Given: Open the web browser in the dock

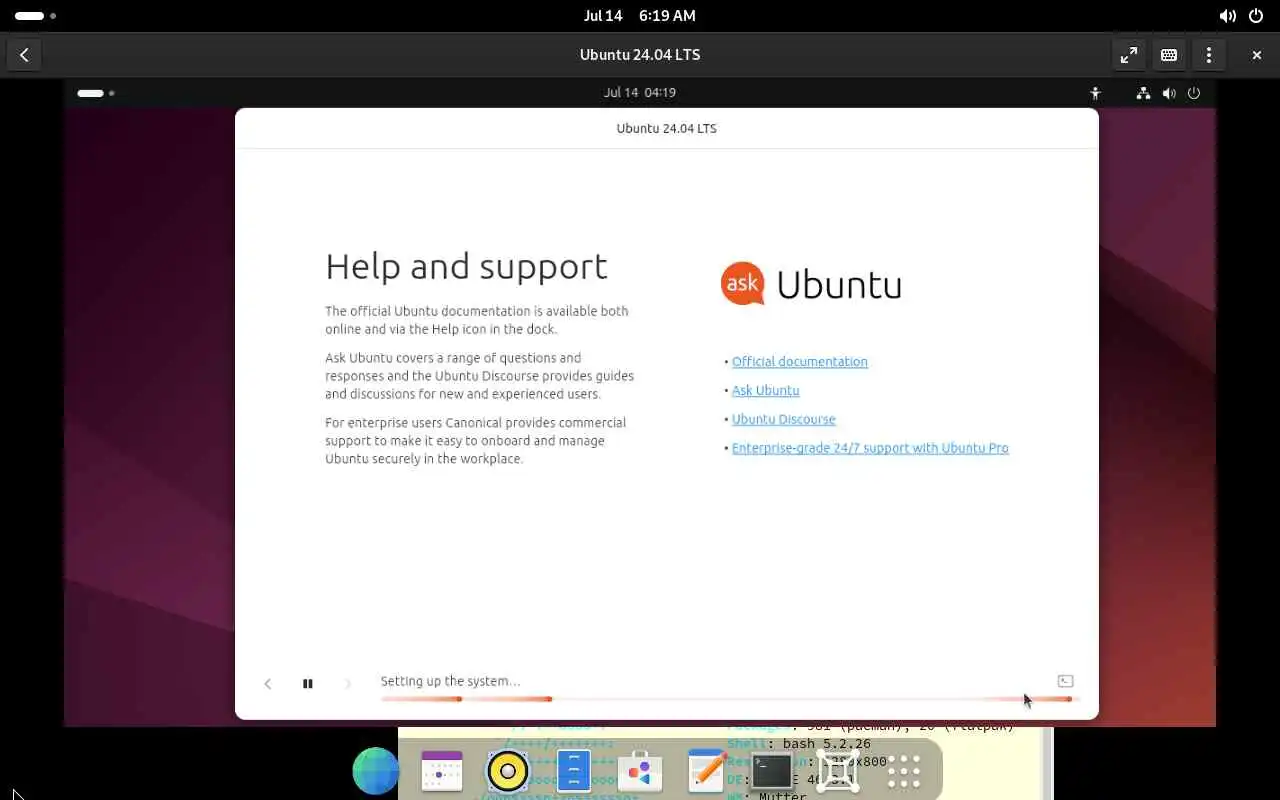Looking at the screenshot, I should click(x=376, y=771).
